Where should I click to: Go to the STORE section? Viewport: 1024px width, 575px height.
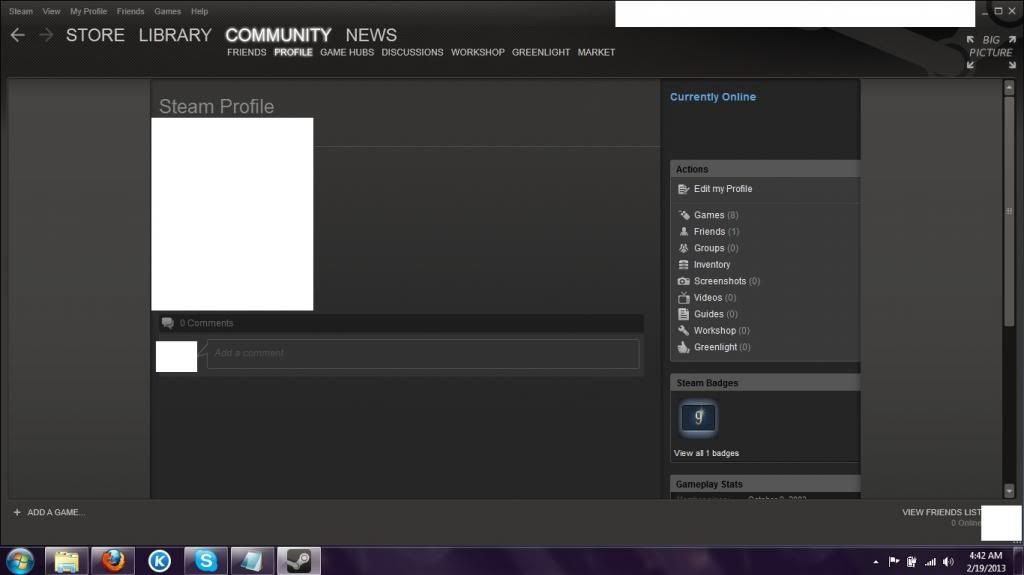[x=95, y=35]
